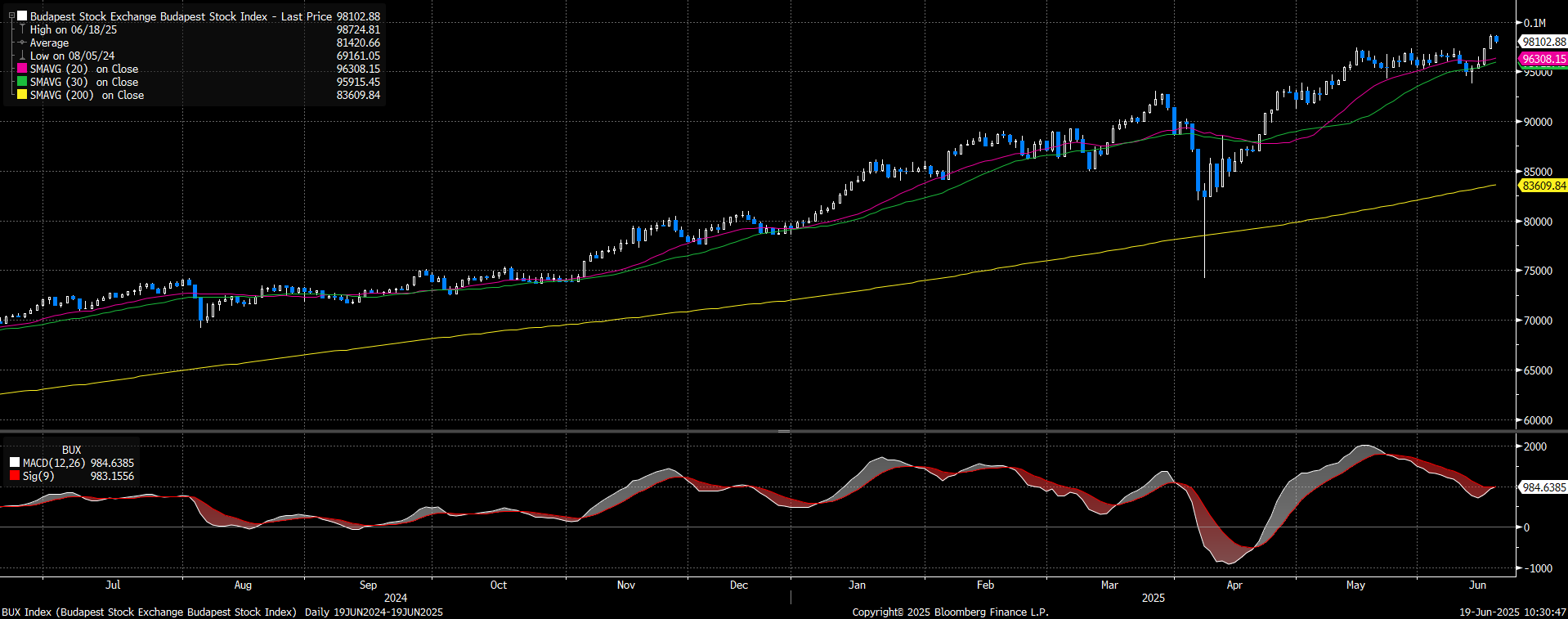Viewport: 1568px width, 619px height.
Task: Click the 'Dec' month label on time axis
Action: click(x=739, y=585)
